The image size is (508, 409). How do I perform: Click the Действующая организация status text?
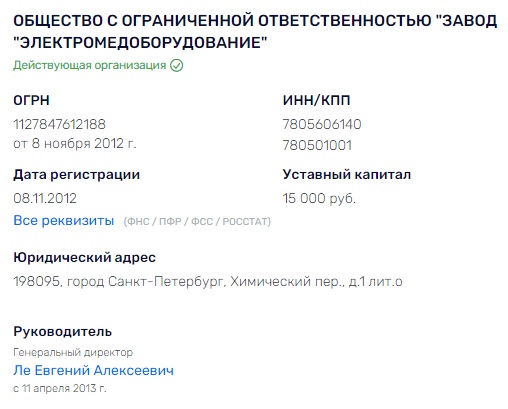click(x=89, y=65)
